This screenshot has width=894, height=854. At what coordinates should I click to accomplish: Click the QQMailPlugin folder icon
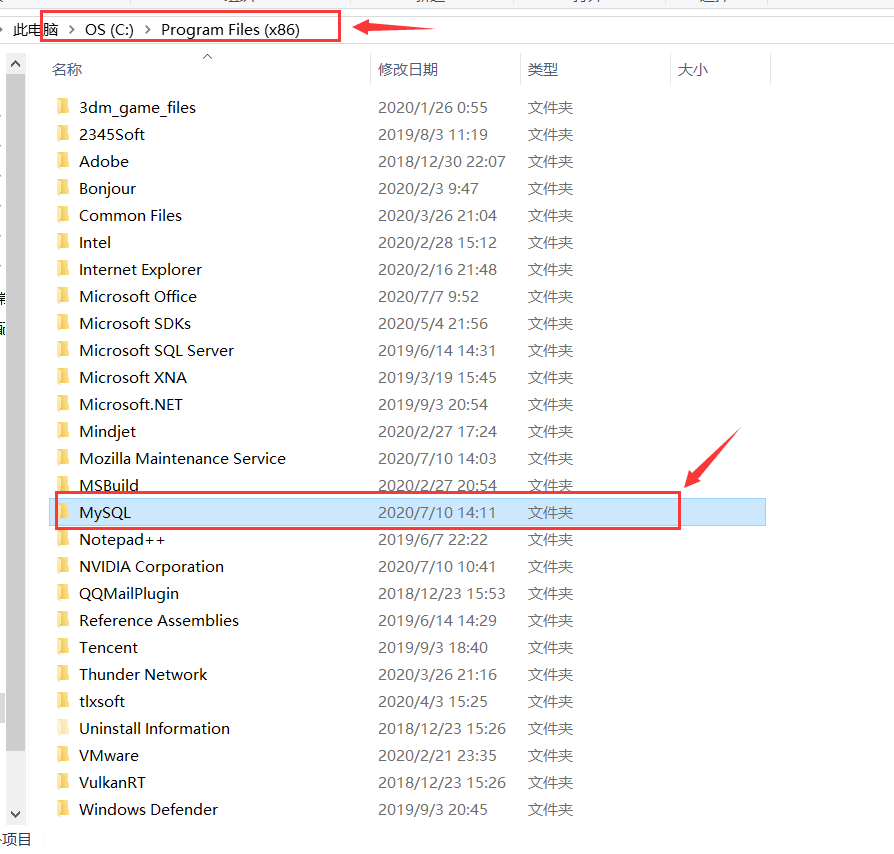(63, 592)
